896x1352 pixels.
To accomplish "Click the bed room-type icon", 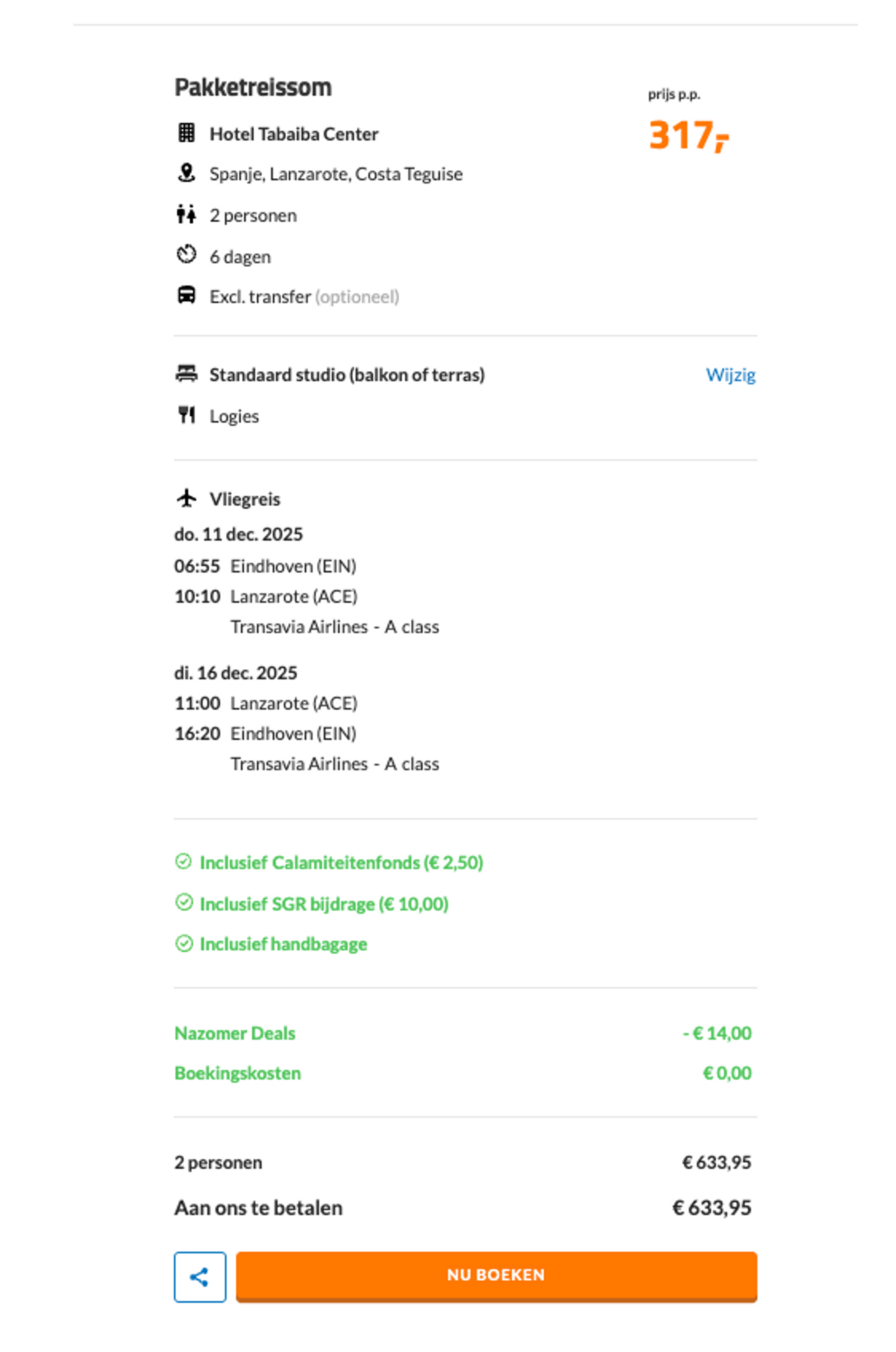I will tap(186, 374).
